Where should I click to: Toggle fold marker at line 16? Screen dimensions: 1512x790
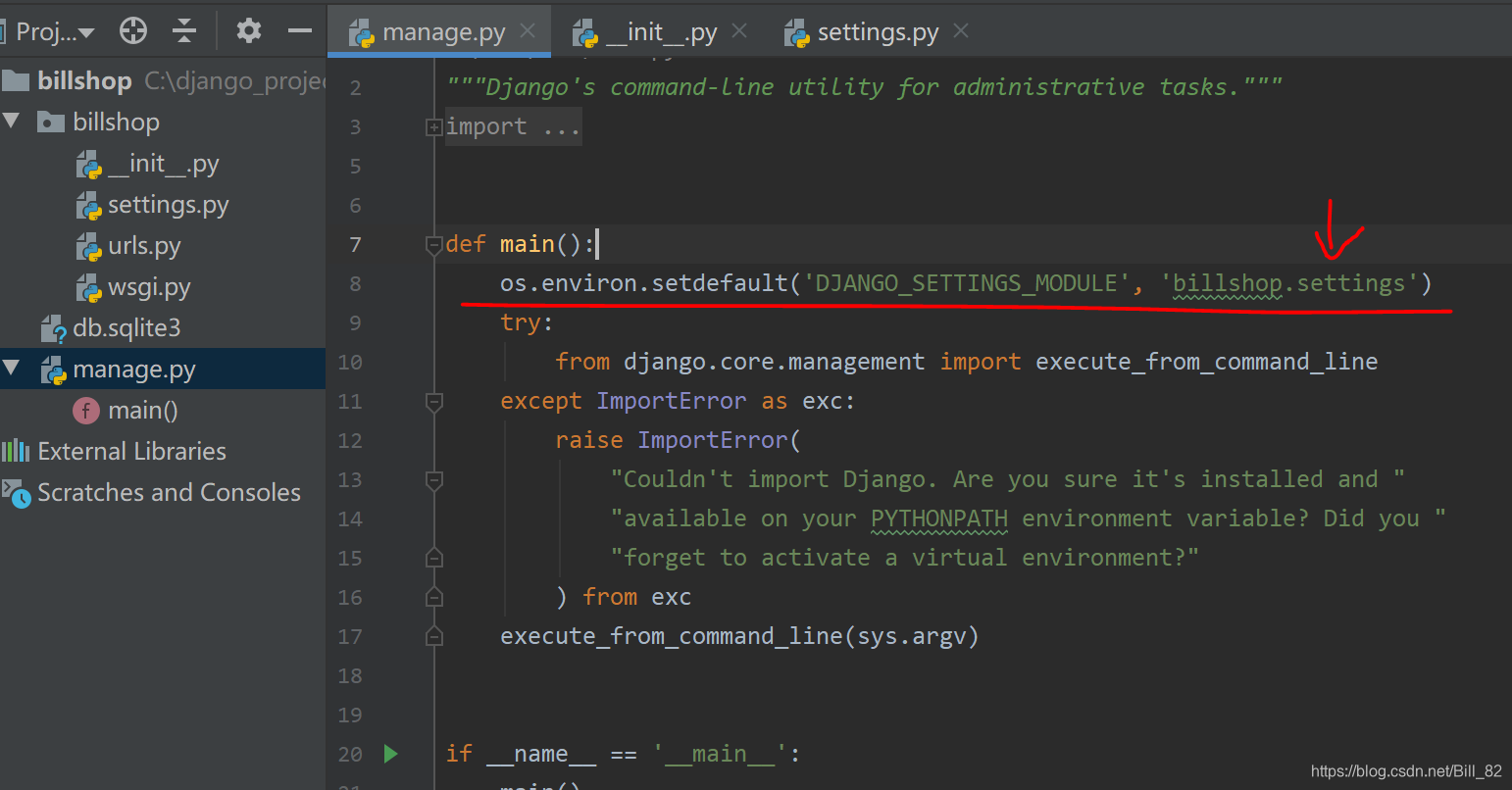(x=433, y=597)
